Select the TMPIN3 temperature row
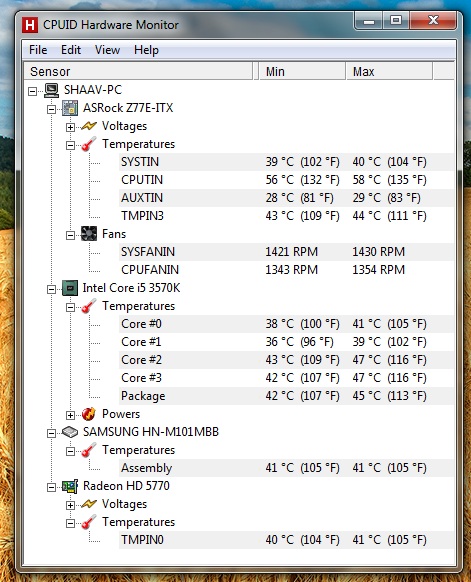This screenshot has width=471, height=582. (x=286, y=216)
